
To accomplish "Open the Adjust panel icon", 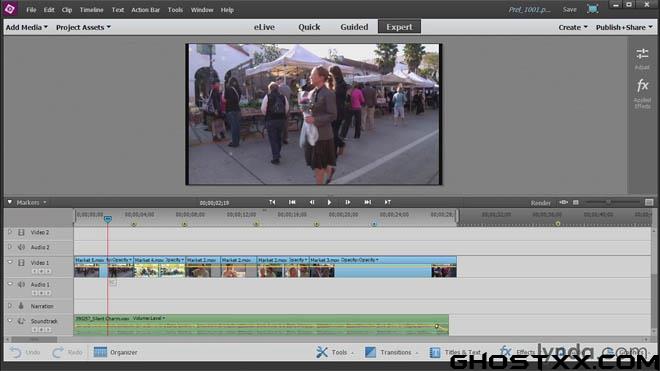I will [x=642, y=54].
